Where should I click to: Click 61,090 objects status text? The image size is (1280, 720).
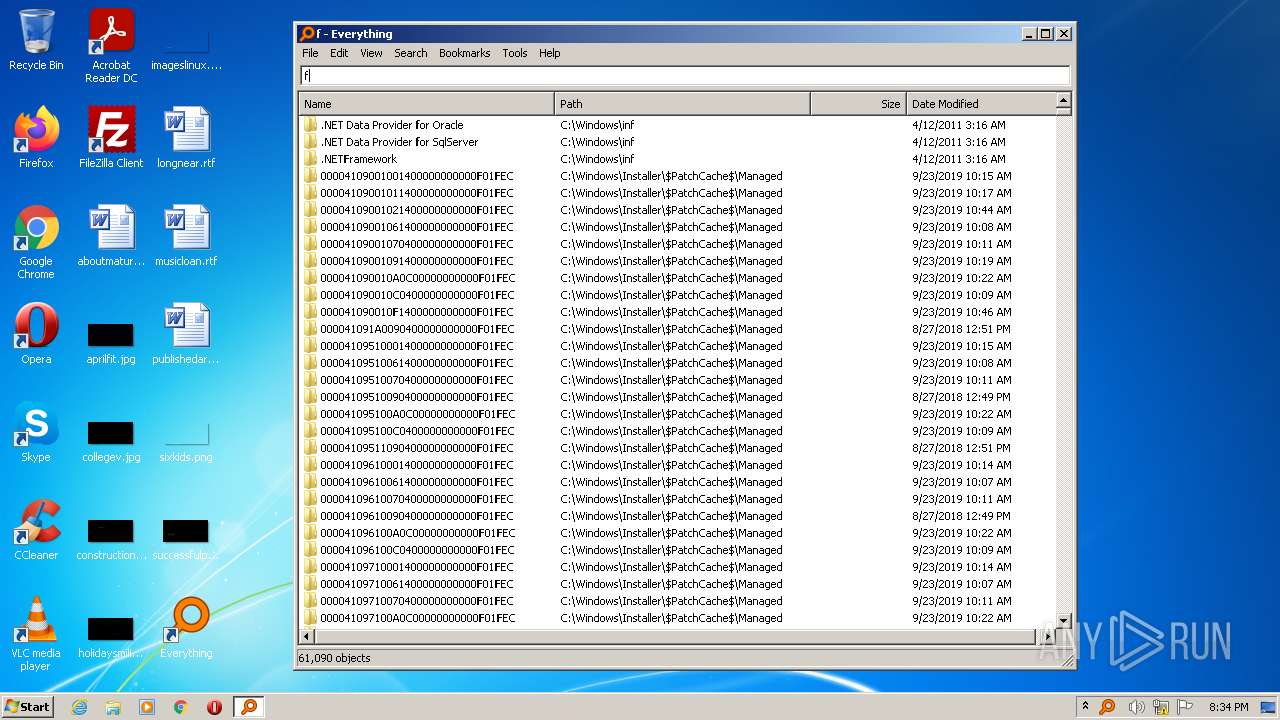(x=334, y=658)
